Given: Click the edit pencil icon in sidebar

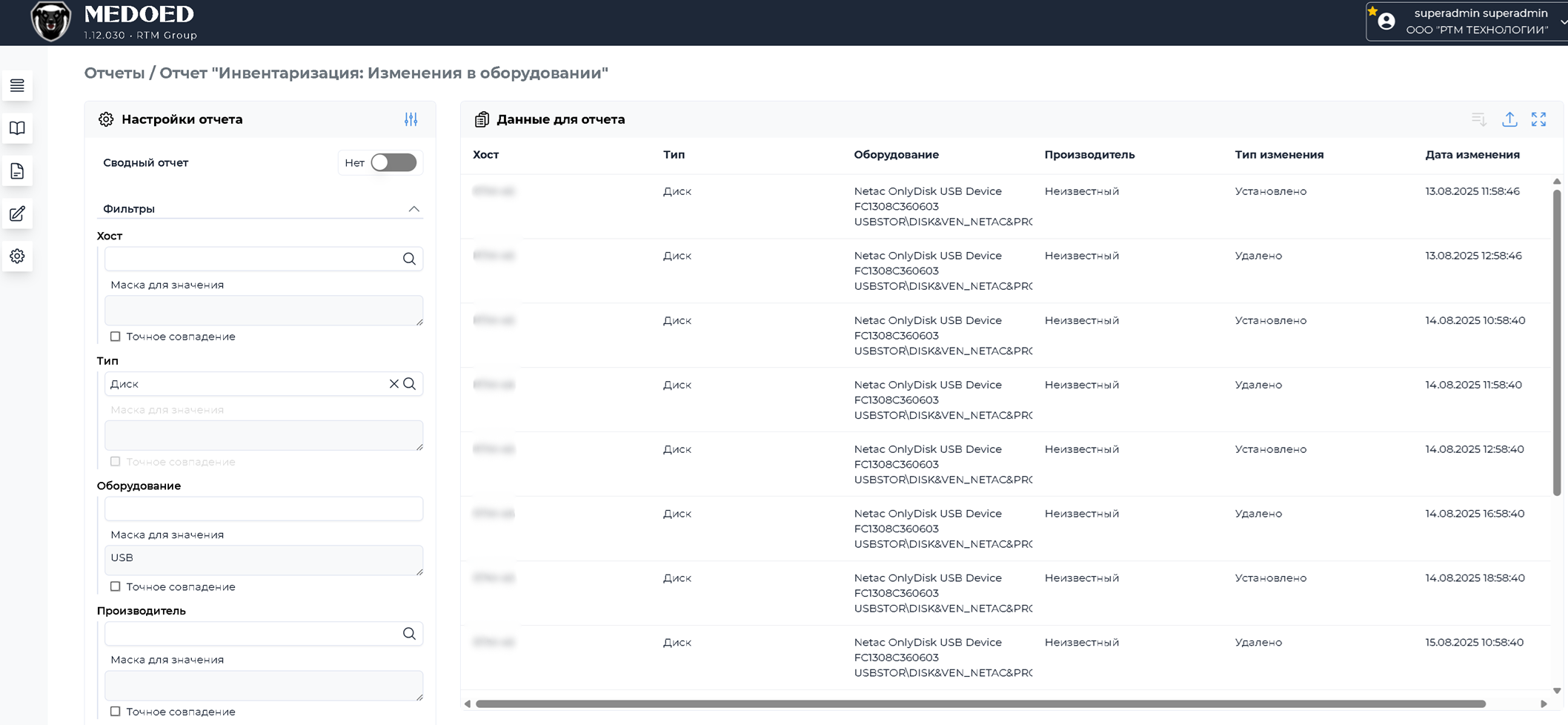Looking at the screenshot, I should click(17, 214).
